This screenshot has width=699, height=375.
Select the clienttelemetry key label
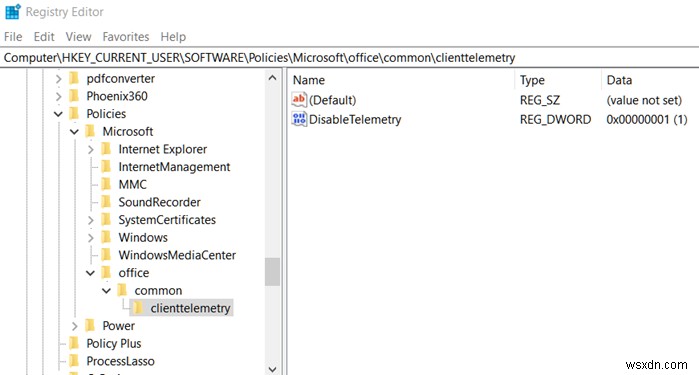click(190, 308)
